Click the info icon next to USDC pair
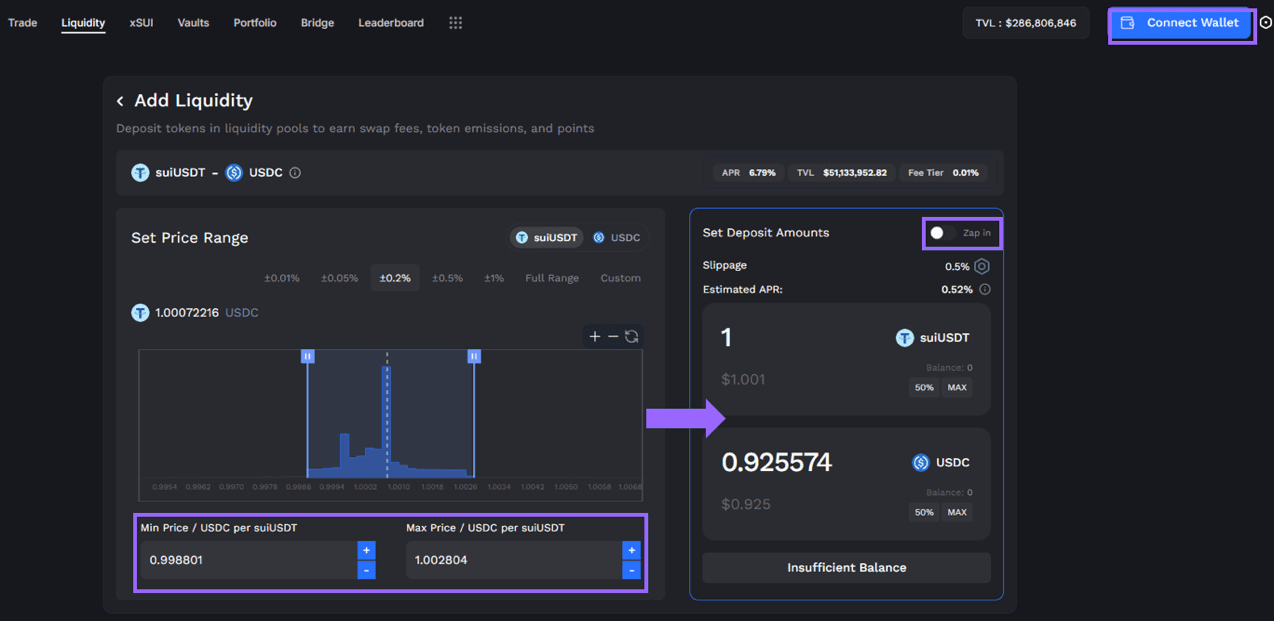Image resolution: width=1274 pixels, height=621 pixels. 295,173
